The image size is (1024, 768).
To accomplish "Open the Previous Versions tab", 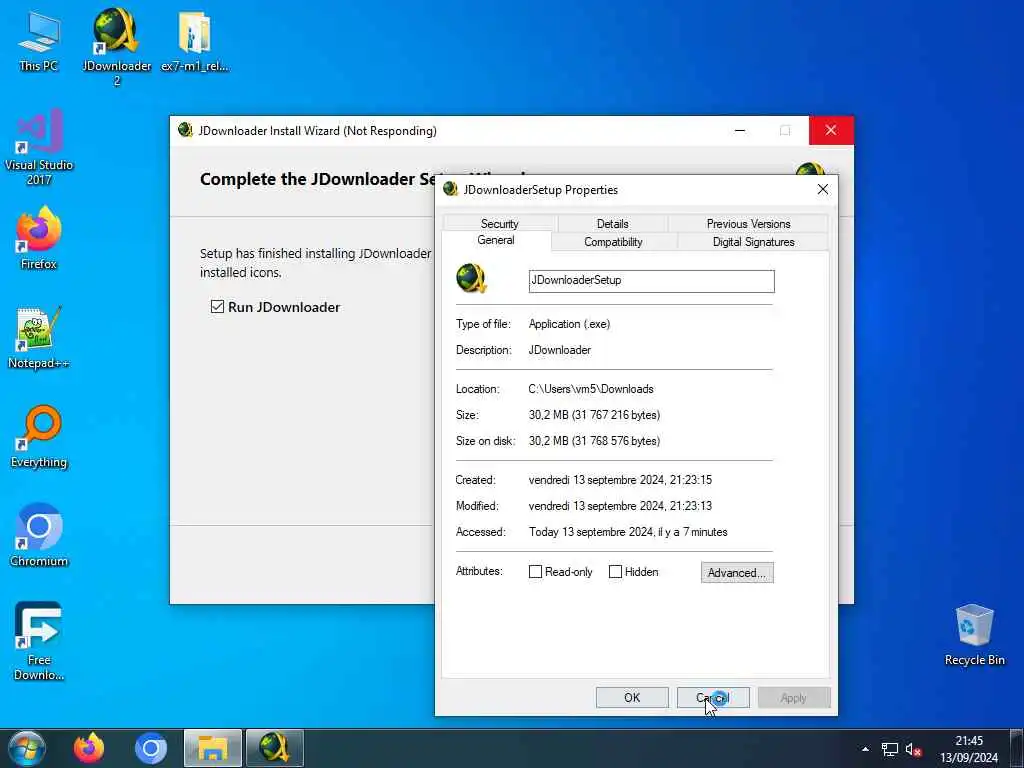I will 748,223.
